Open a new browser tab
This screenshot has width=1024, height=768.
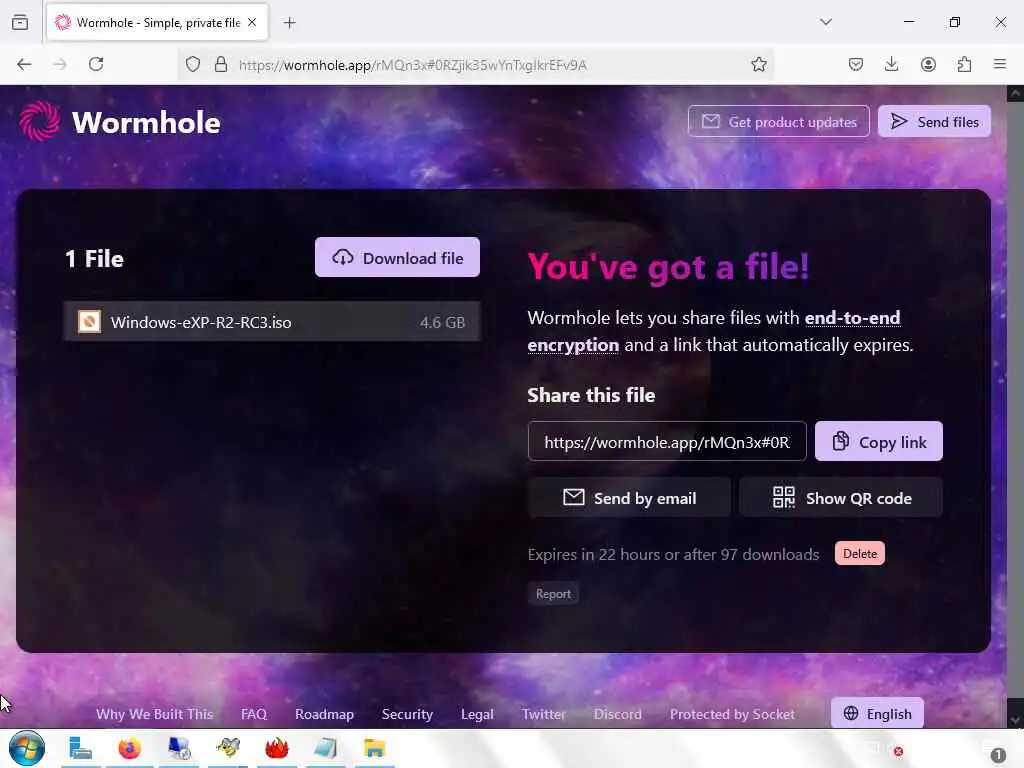[x=289, y=23]
